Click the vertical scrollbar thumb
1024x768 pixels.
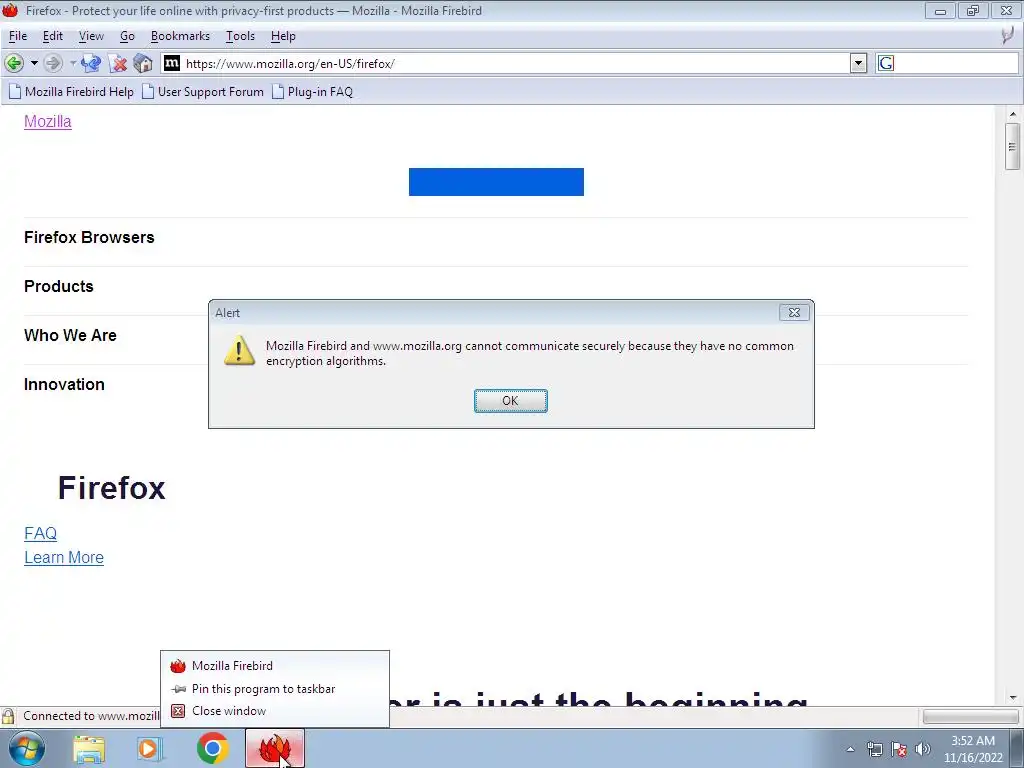tap(1012, 146)
